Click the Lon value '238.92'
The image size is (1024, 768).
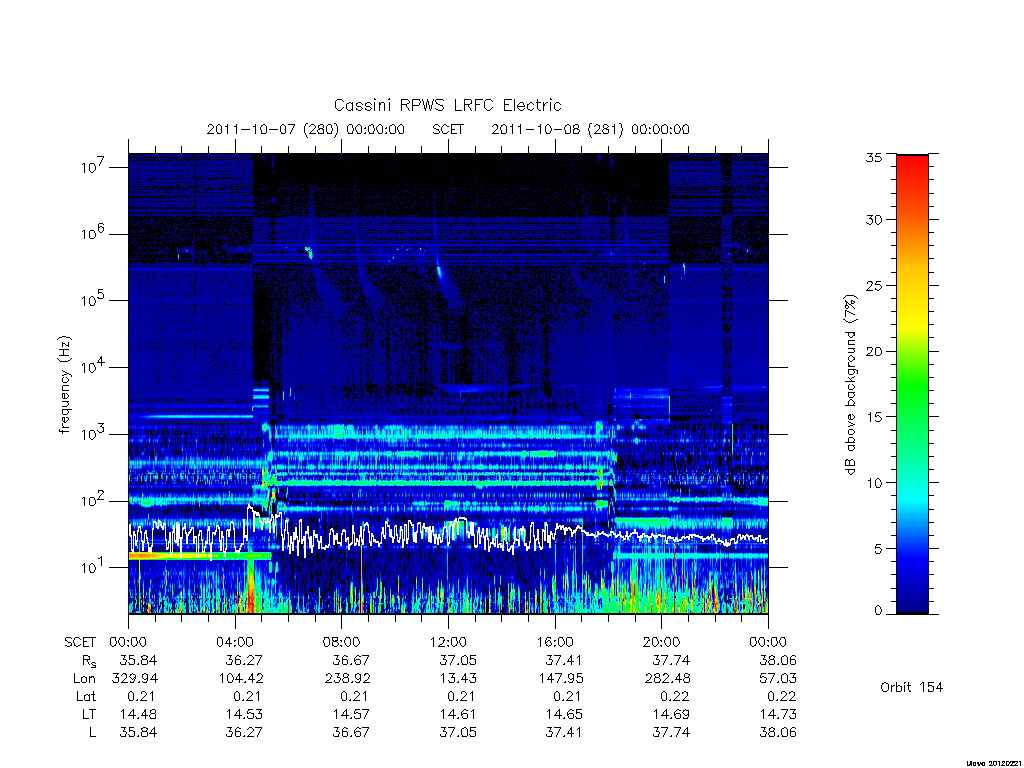click(x=347, y=679)
